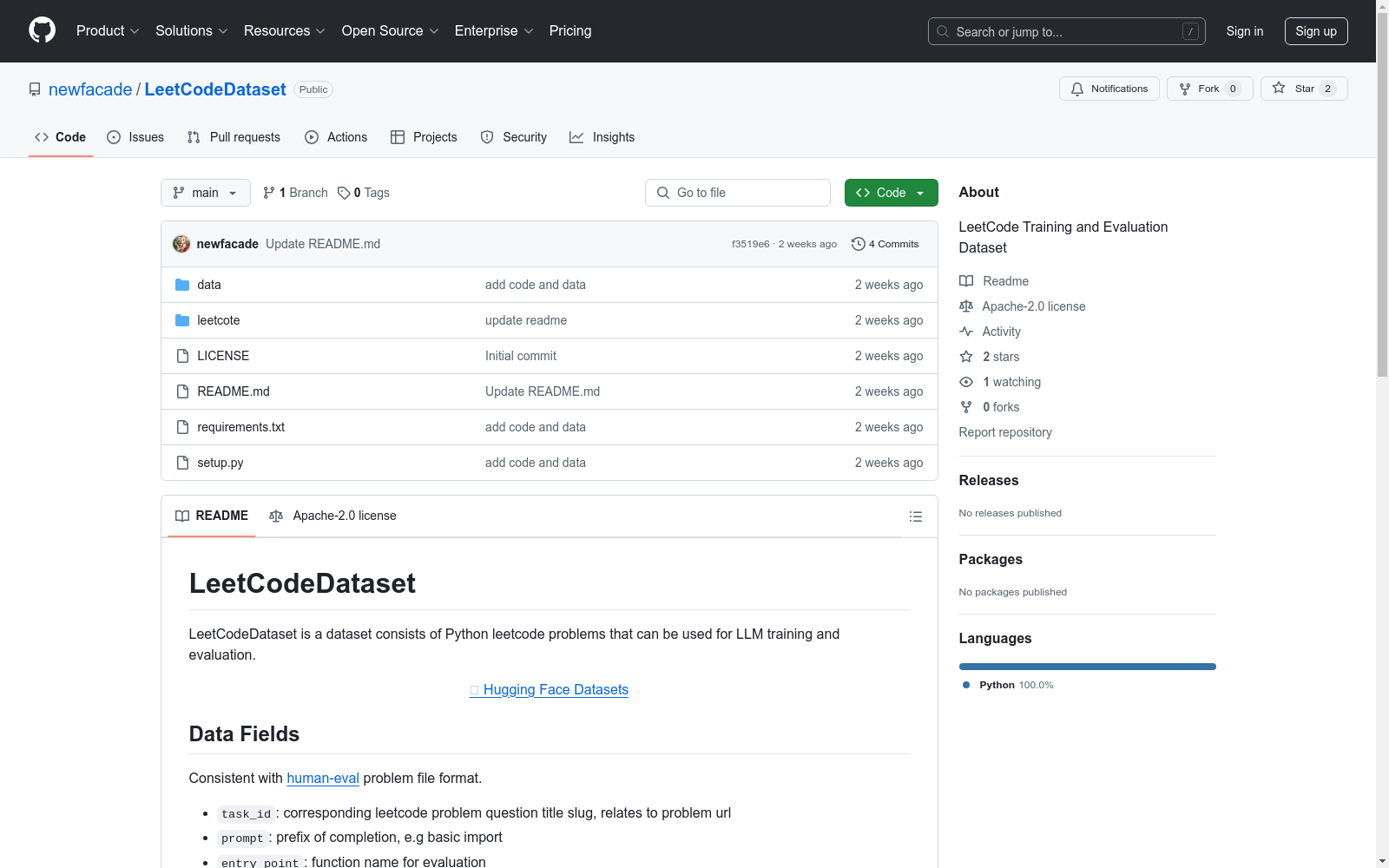
Task: Click the newfacade avatar image
Action: click(x=181, y=244)
